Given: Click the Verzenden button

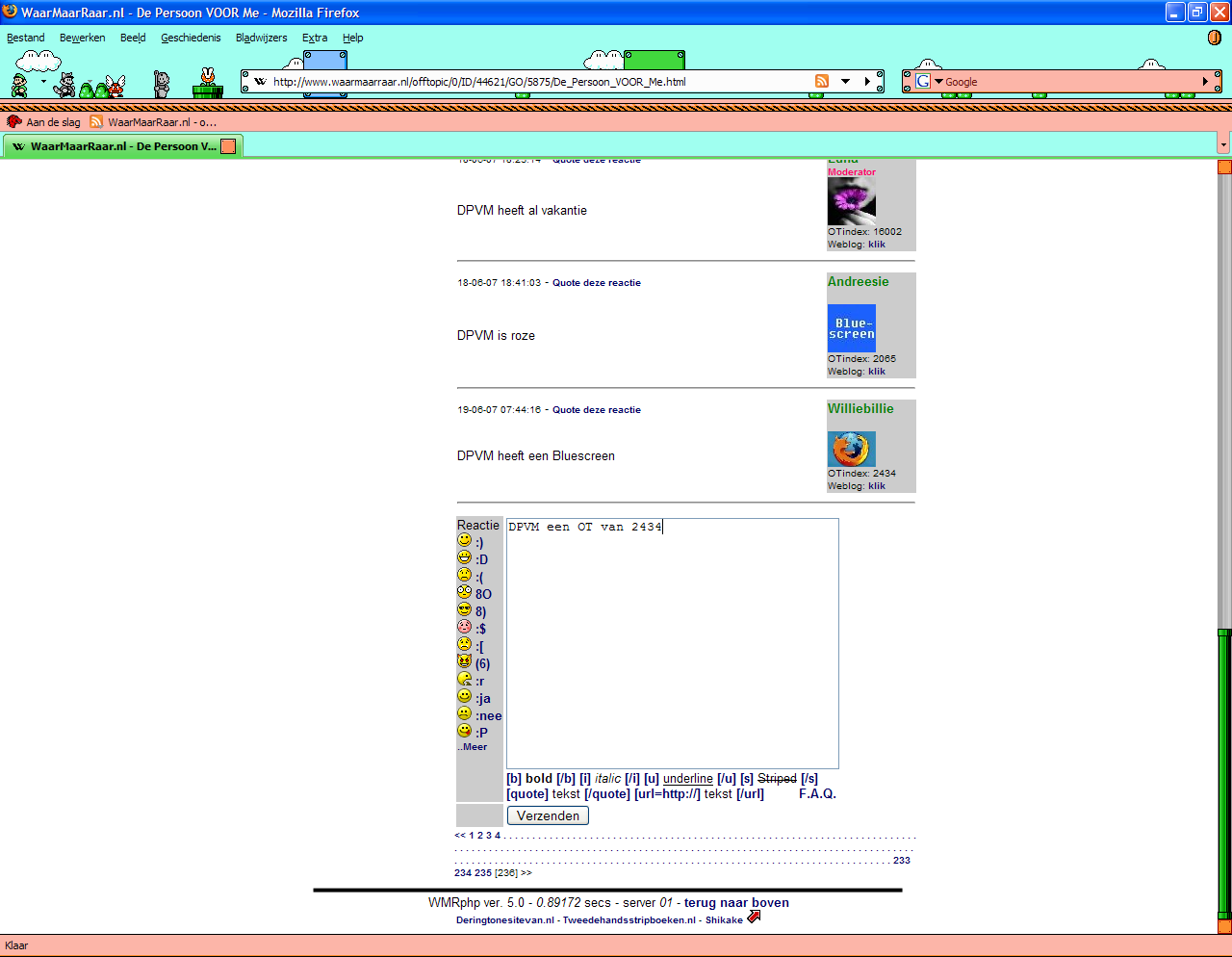Looking at the screenshot, I should [x=548, y=815].
